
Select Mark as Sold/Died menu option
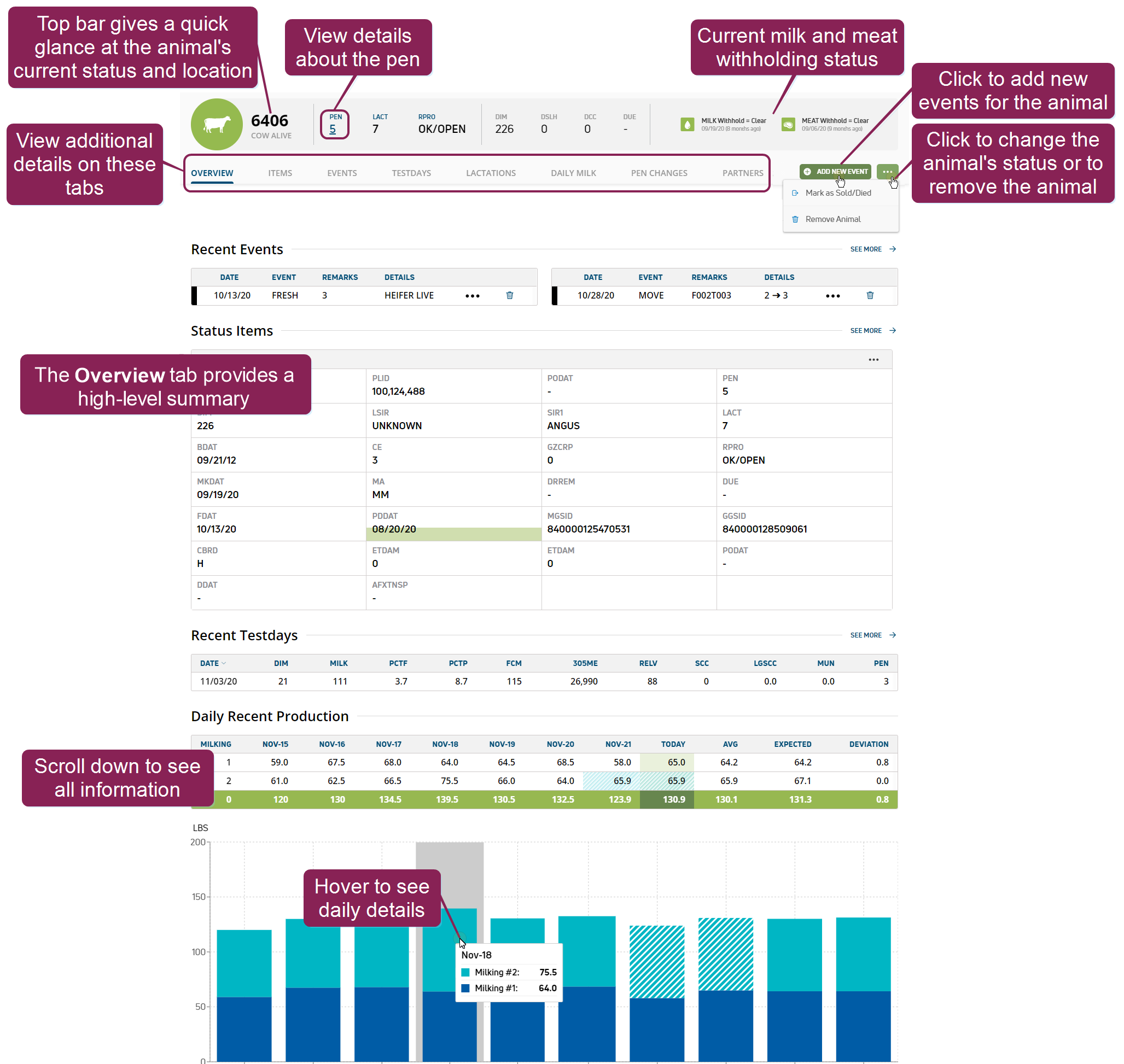[837, 193]
